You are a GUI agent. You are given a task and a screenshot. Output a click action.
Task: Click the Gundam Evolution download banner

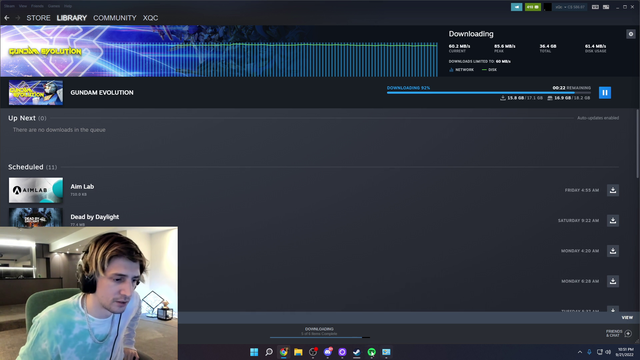point(219,51)
